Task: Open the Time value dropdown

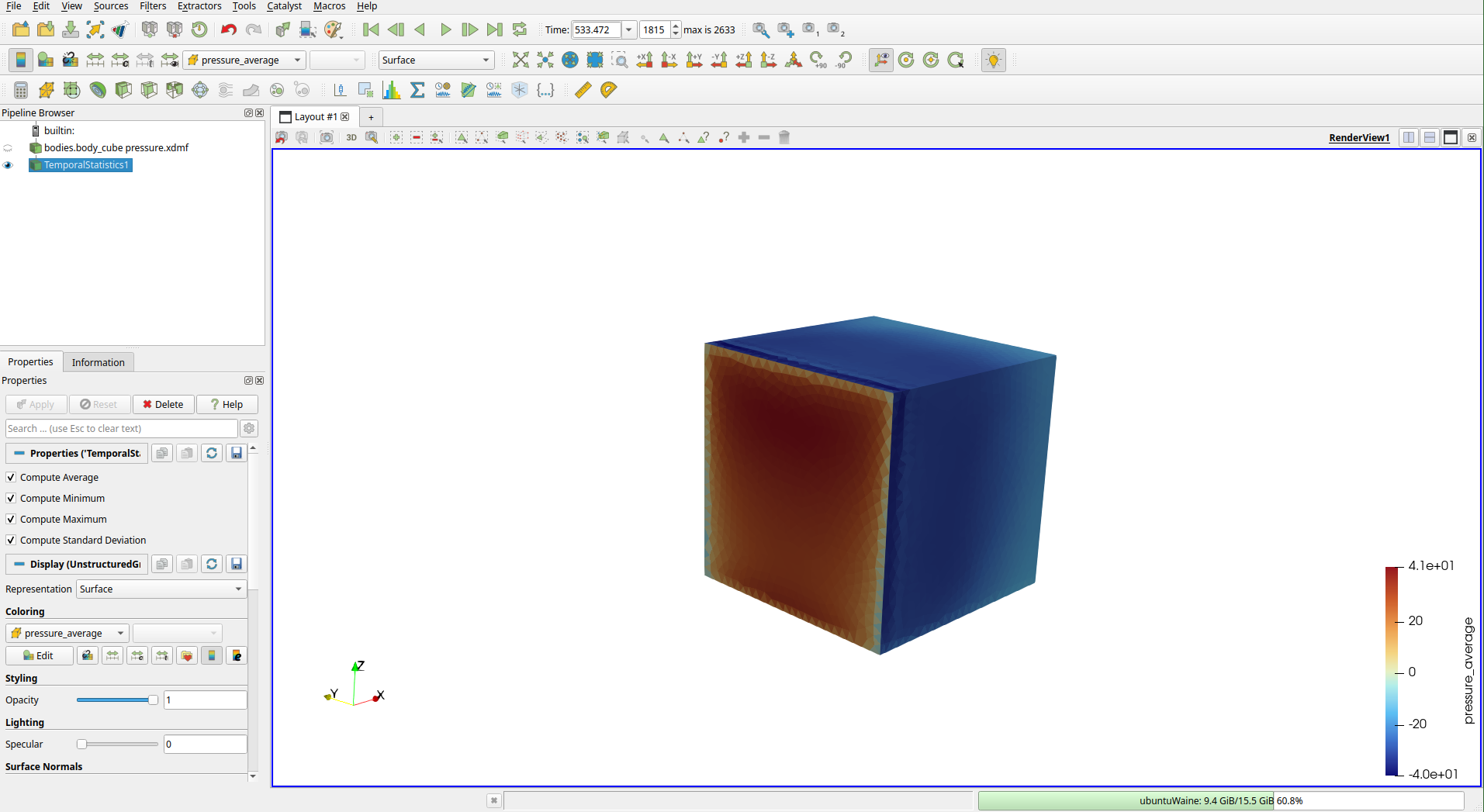Action: pyautogui.click(x=628, y=29)
